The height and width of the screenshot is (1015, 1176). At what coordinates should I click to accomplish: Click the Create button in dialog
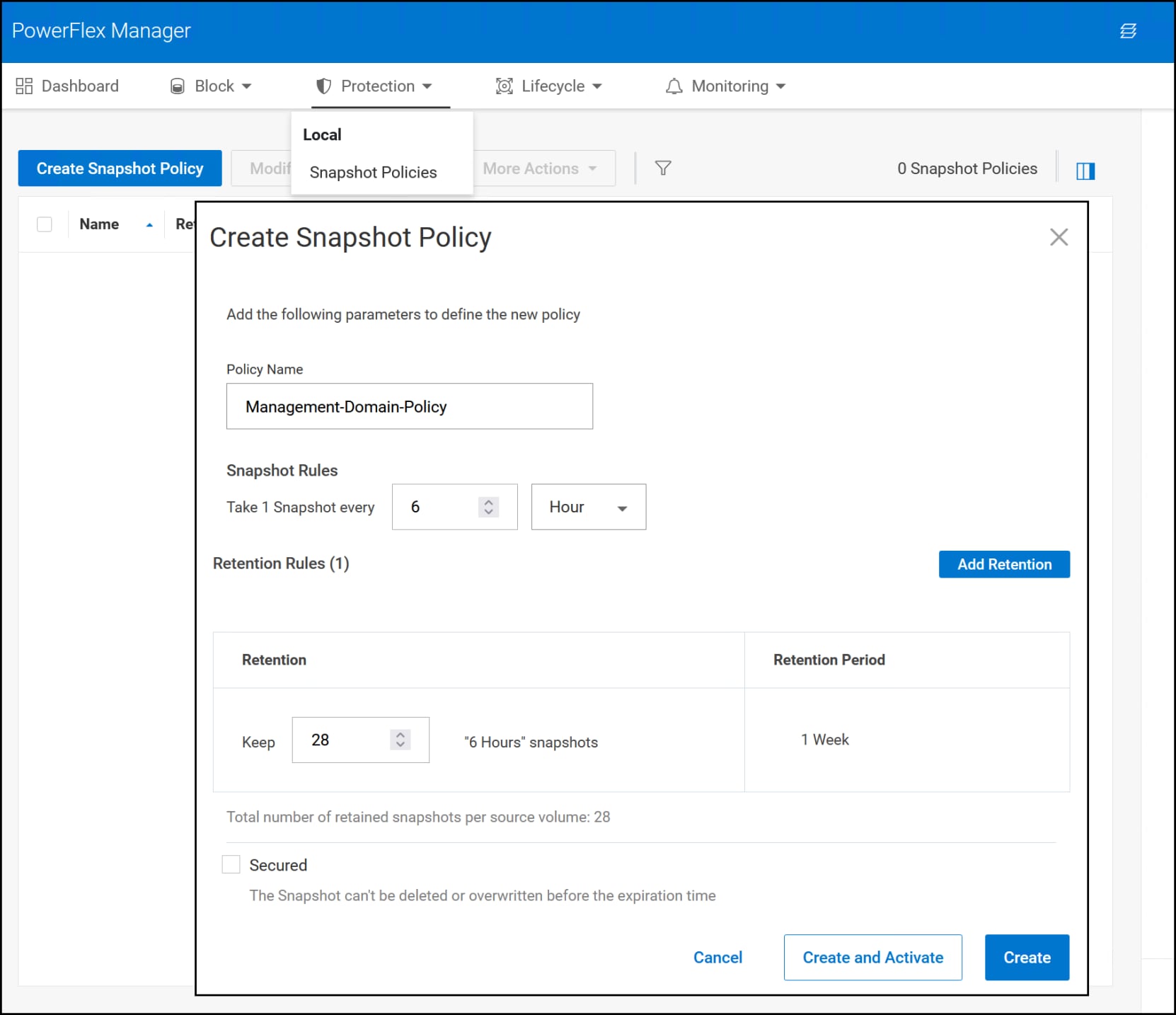click(1027, 958)
